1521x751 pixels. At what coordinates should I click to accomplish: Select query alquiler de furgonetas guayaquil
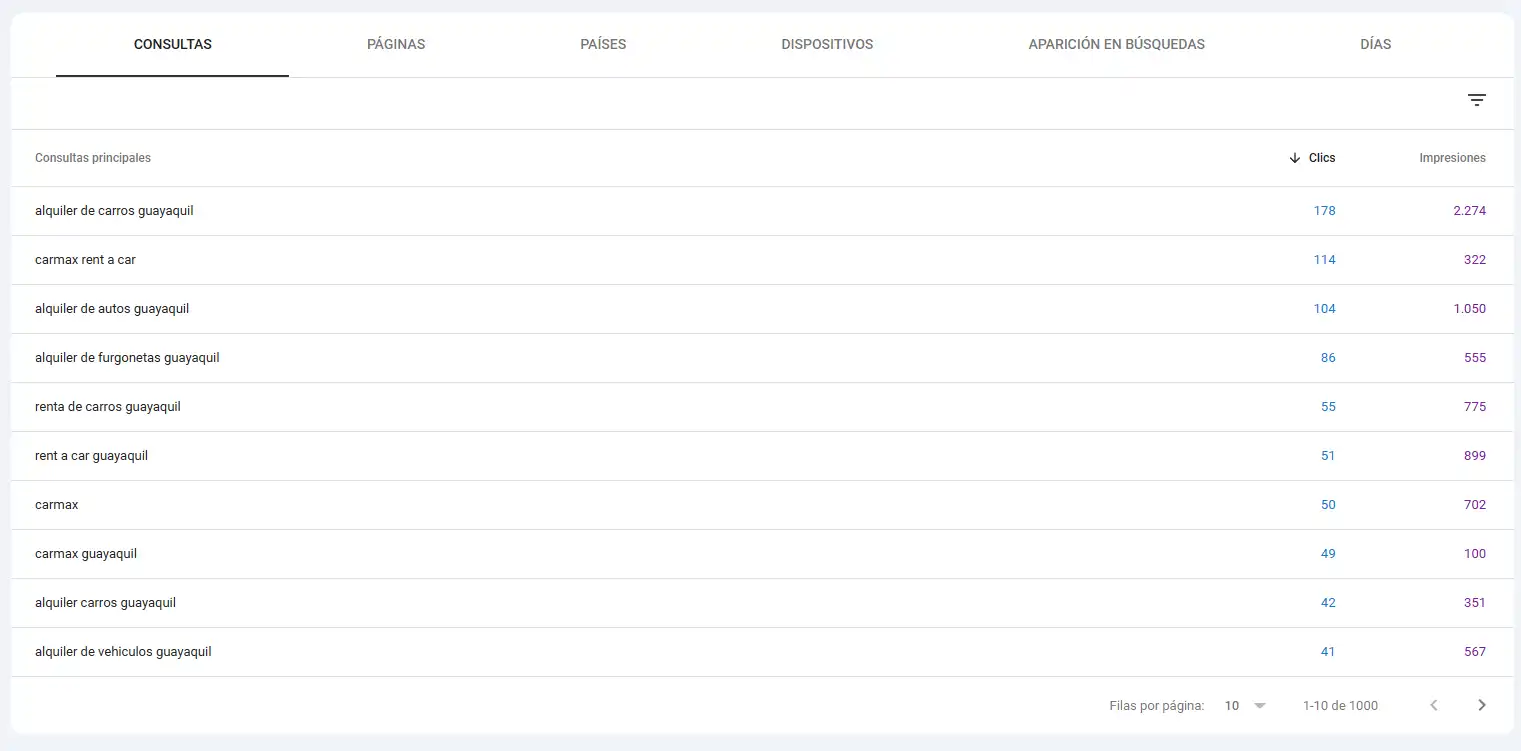[127, 358]
